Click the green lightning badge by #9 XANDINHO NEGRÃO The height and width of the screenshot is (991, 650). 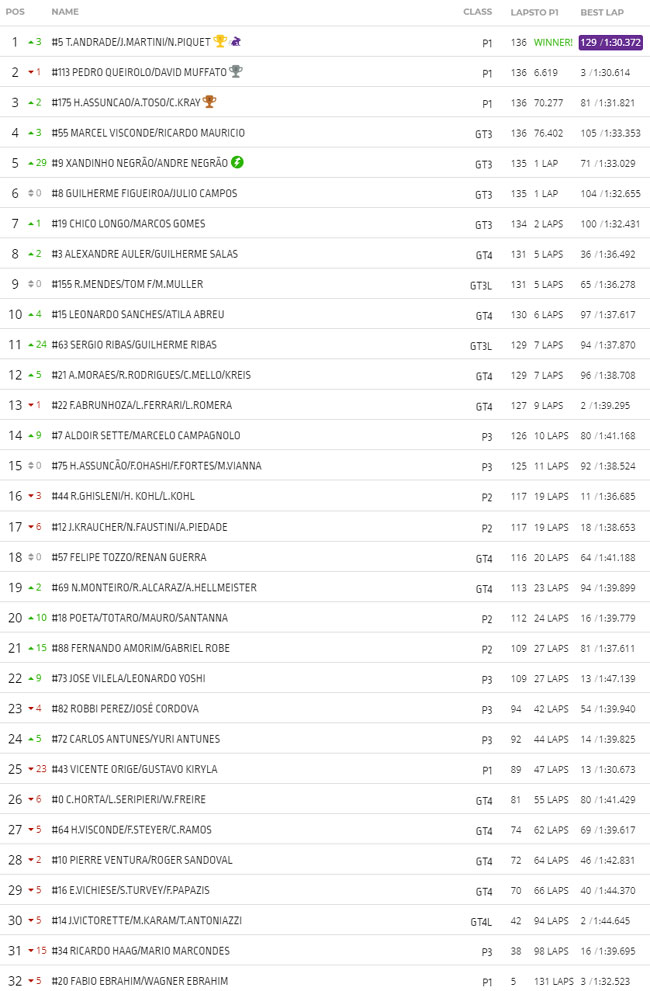(x=237, y=162)
